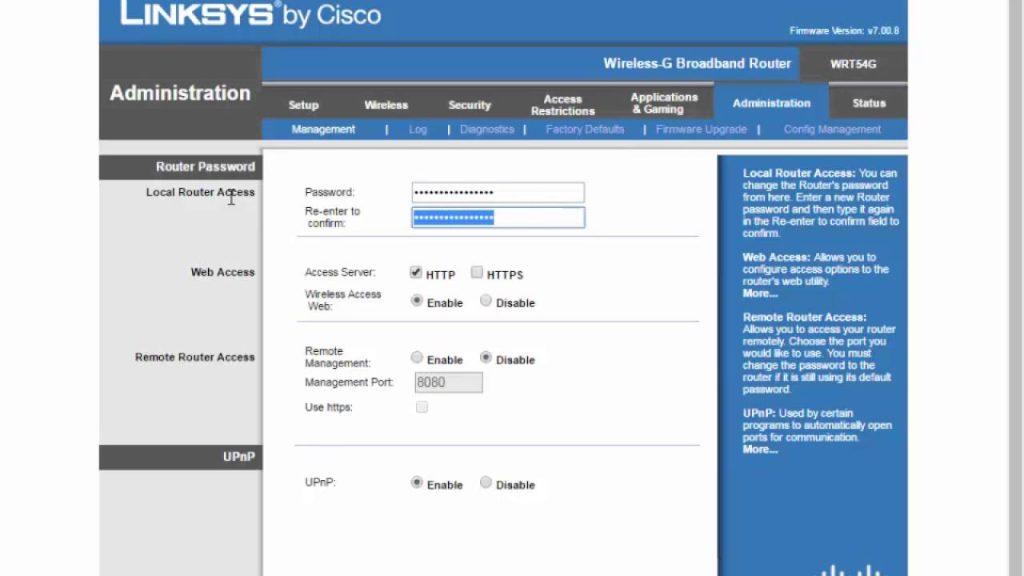Image resolution: width=1024 pixels, height=576 pixels.
Task: Select Enable for Wireless Access Web
Action: (417, 301)
